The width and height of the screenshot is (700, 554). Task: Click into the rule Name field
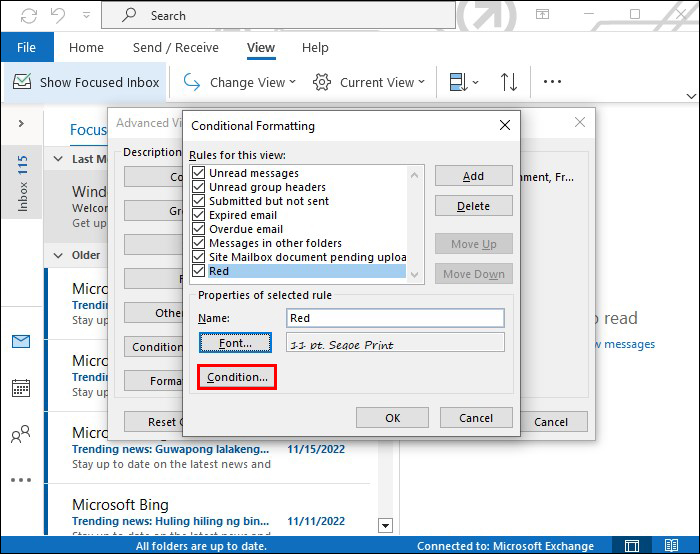click(x=396, y=318)
